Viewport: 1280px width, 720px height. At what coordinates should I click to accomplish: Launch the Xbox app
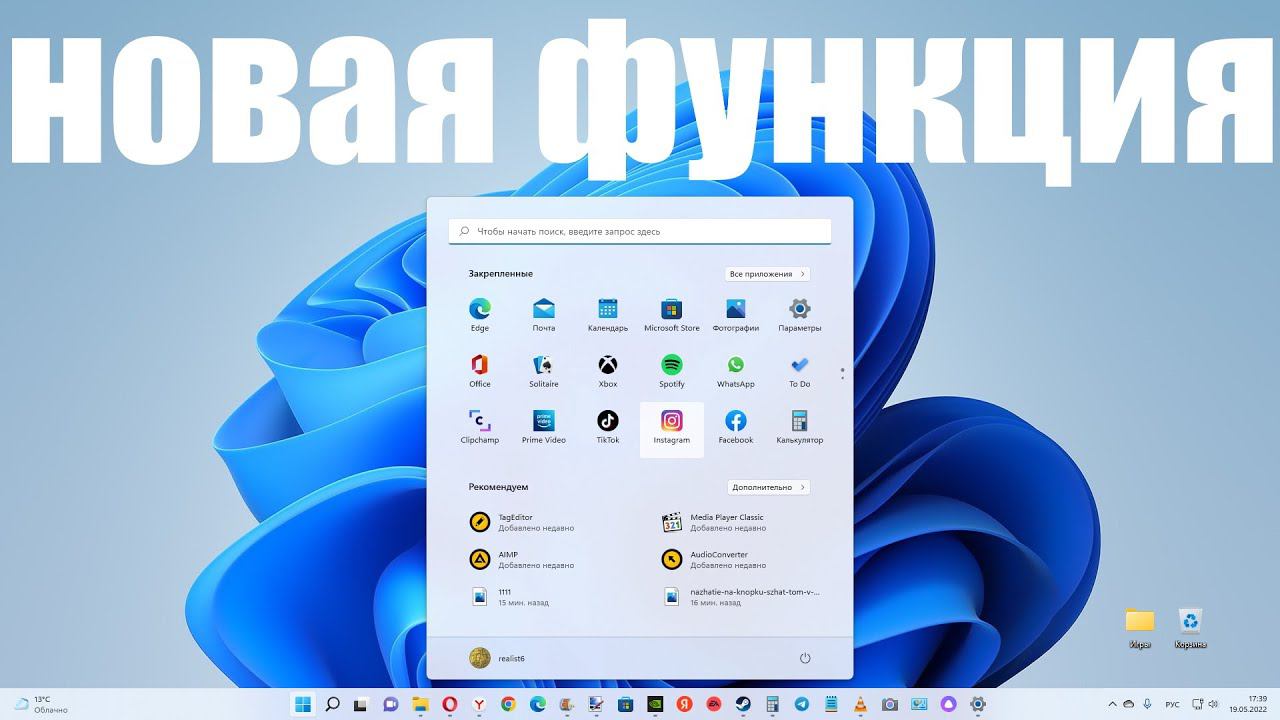point(608,371)
